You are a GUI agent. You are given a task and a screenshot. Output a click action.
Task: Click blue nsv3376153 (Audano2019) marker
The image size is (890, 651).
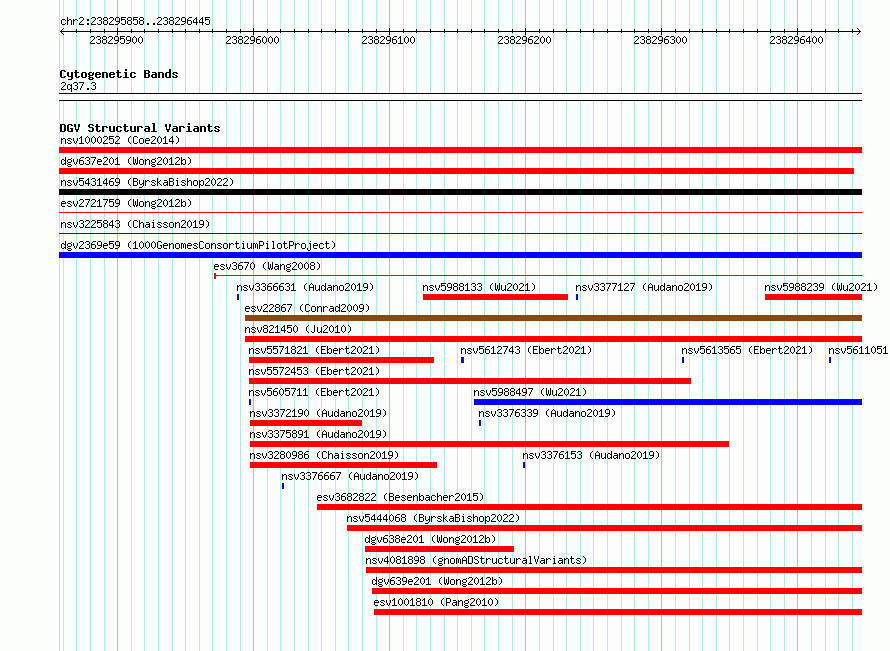click(524, 465)
